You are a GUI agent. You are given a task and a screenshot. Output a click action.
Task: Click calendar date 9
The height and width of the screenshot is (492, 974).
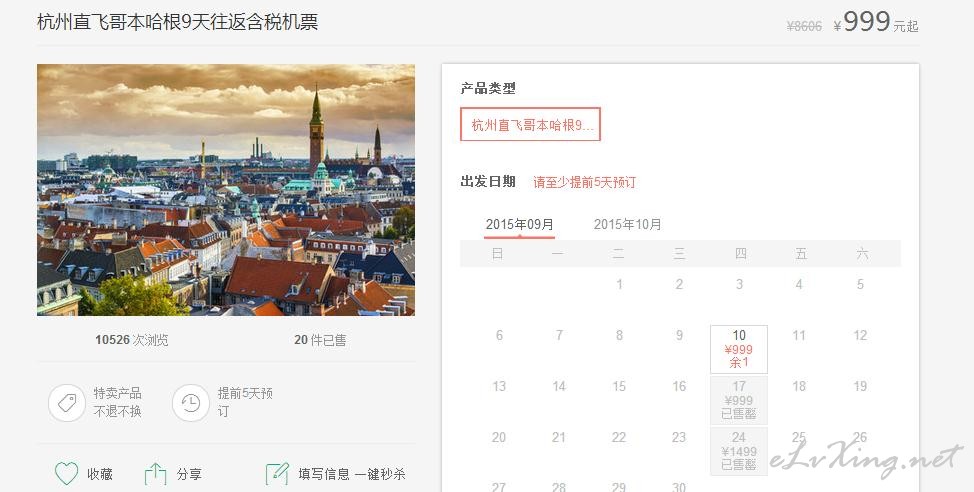[x=679, y=335]
